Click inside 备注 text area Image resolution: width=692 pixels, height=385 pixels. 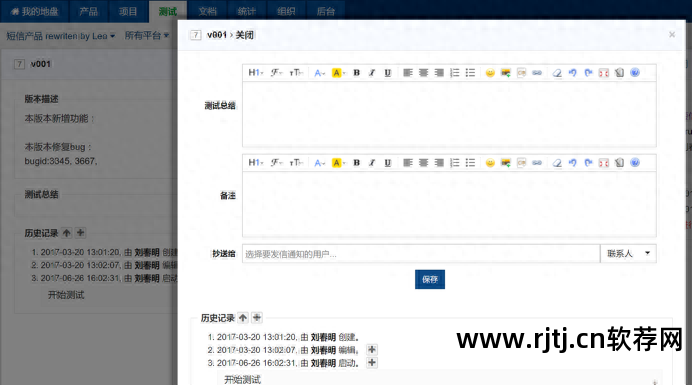pos(449,204)
